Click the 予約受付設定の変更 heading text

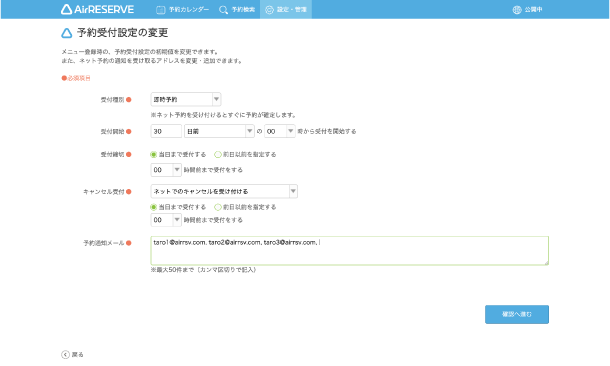[x=123, y=33]
